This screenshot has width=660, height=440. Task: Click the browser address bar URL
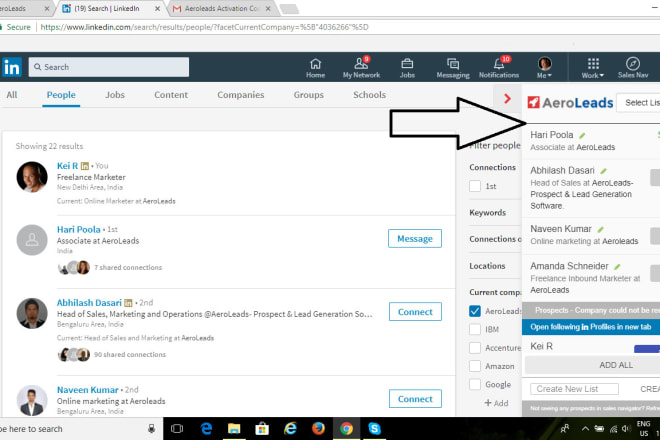point(205,27)
